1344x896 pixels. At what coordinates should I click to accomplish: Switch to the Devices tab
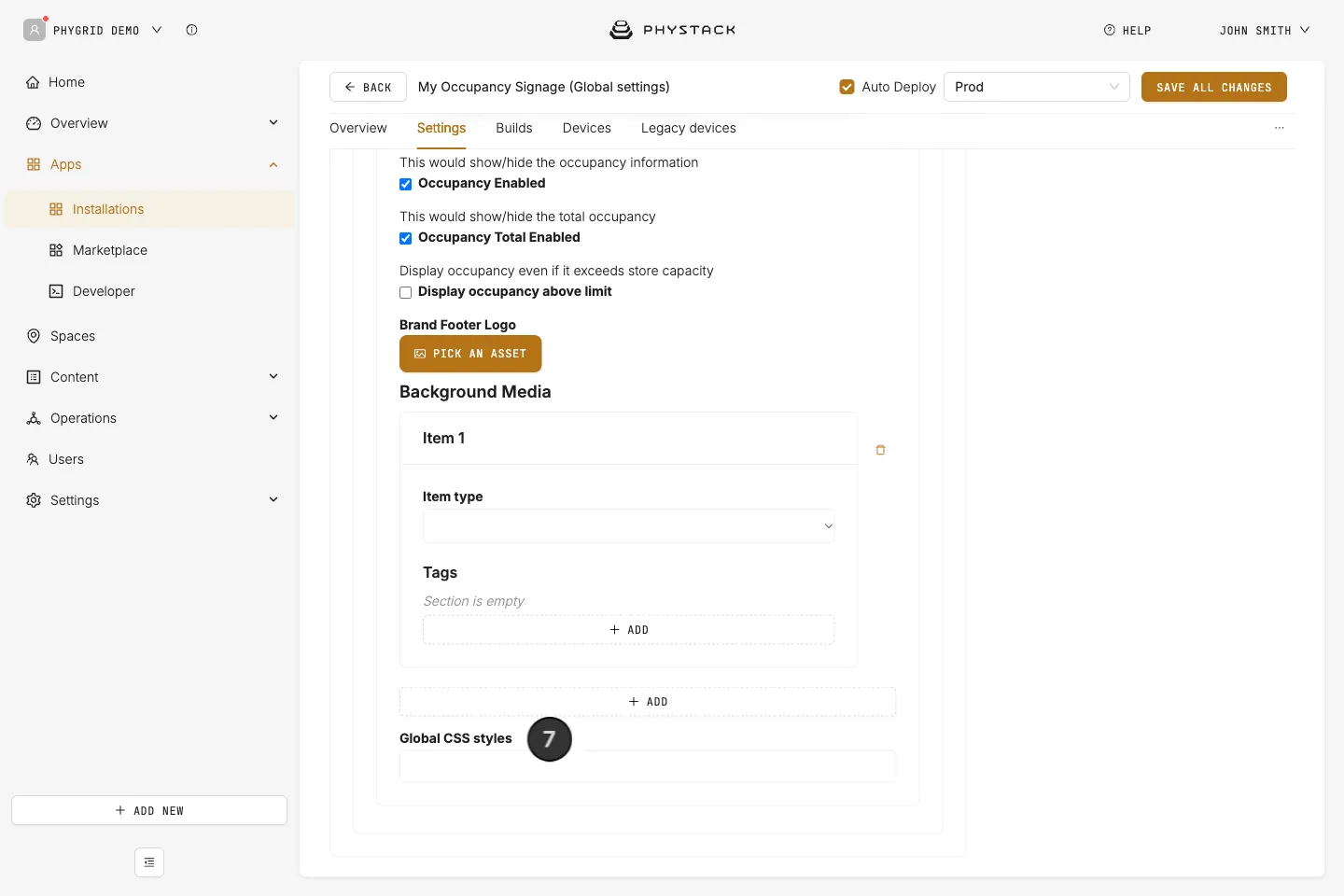587,128
